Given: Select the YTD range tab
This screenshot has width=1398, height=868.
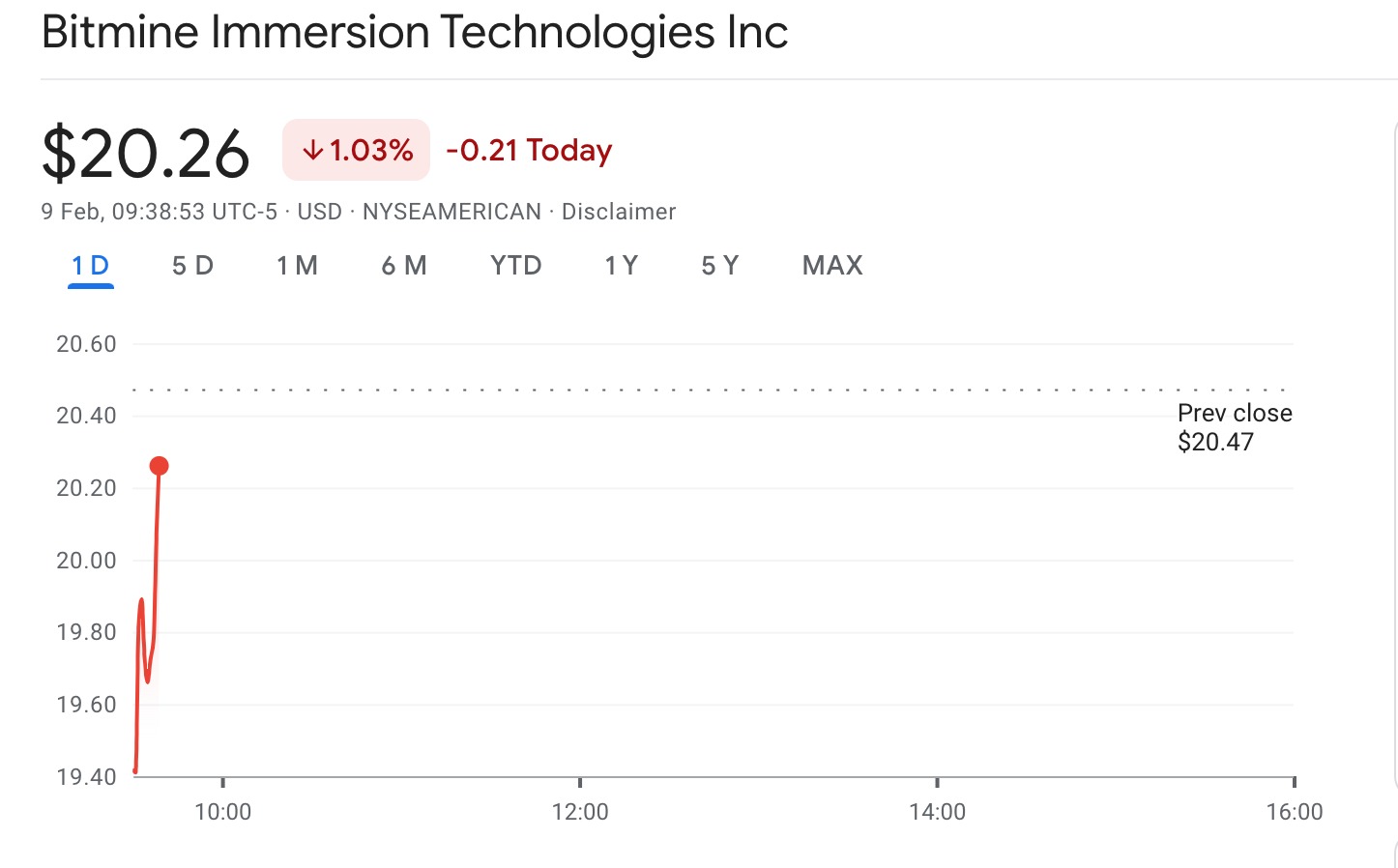Looking at the screenshot, I should coord(515,266).
